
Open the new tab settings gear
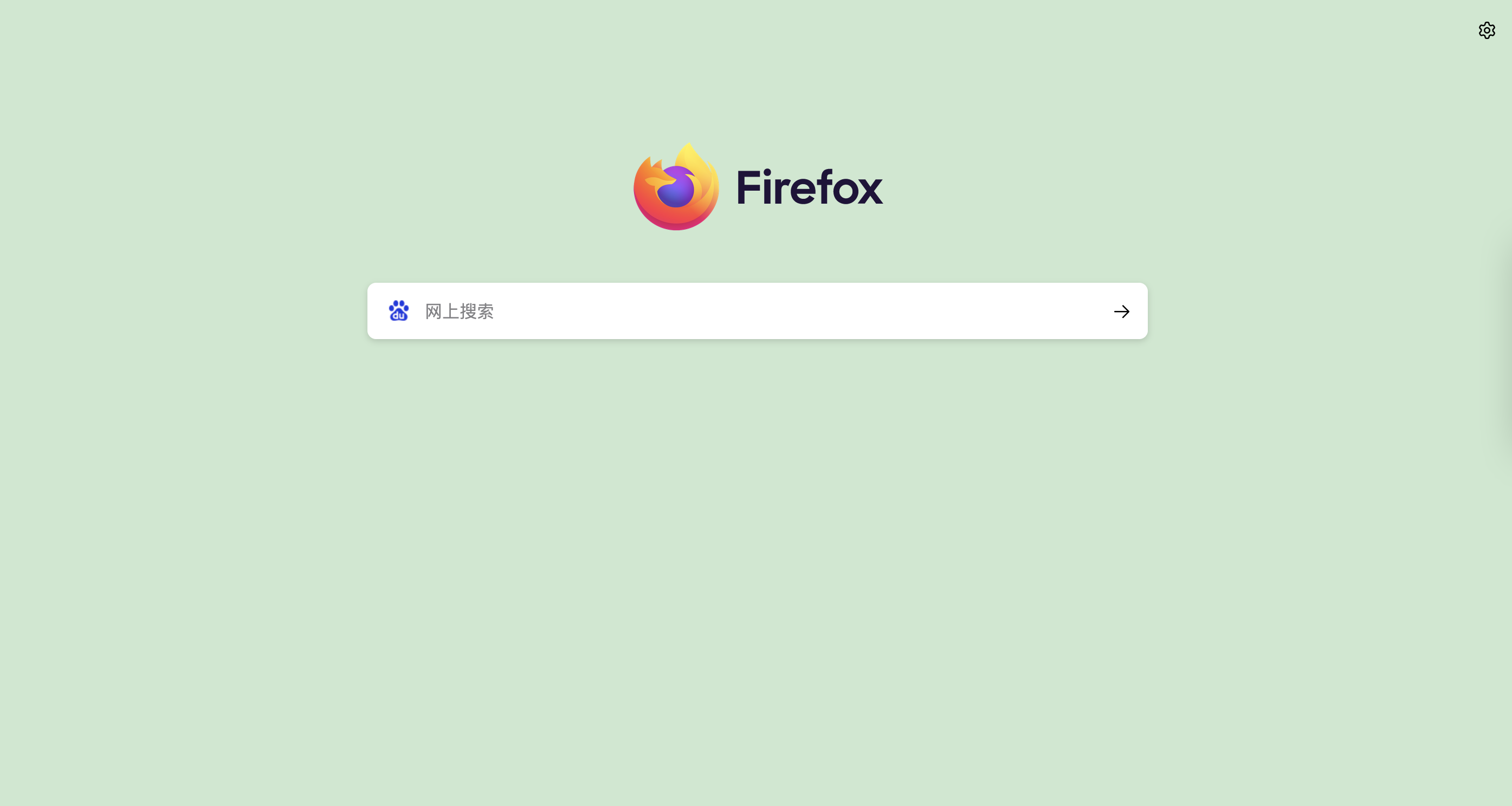click(x=1486, y=30)
